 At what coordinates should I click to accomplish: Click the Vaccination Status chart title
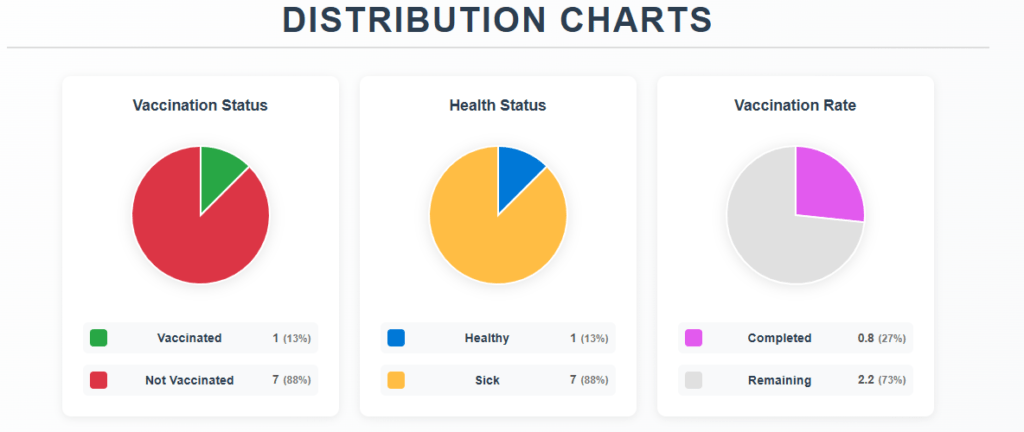tap(200, 105)
